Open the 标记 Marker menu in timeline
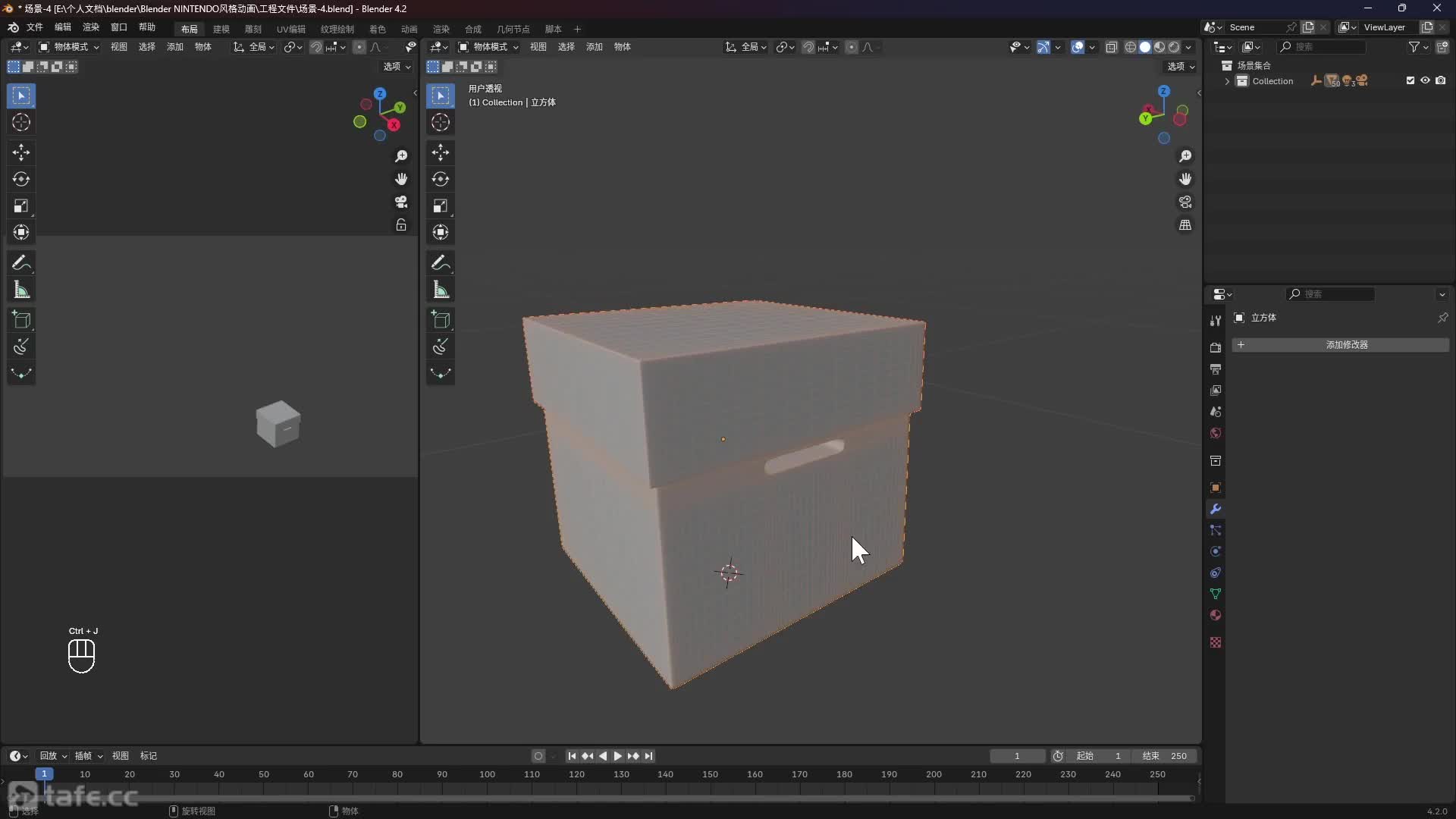This screenshot has width=1456, height=819. pos(149,756)
